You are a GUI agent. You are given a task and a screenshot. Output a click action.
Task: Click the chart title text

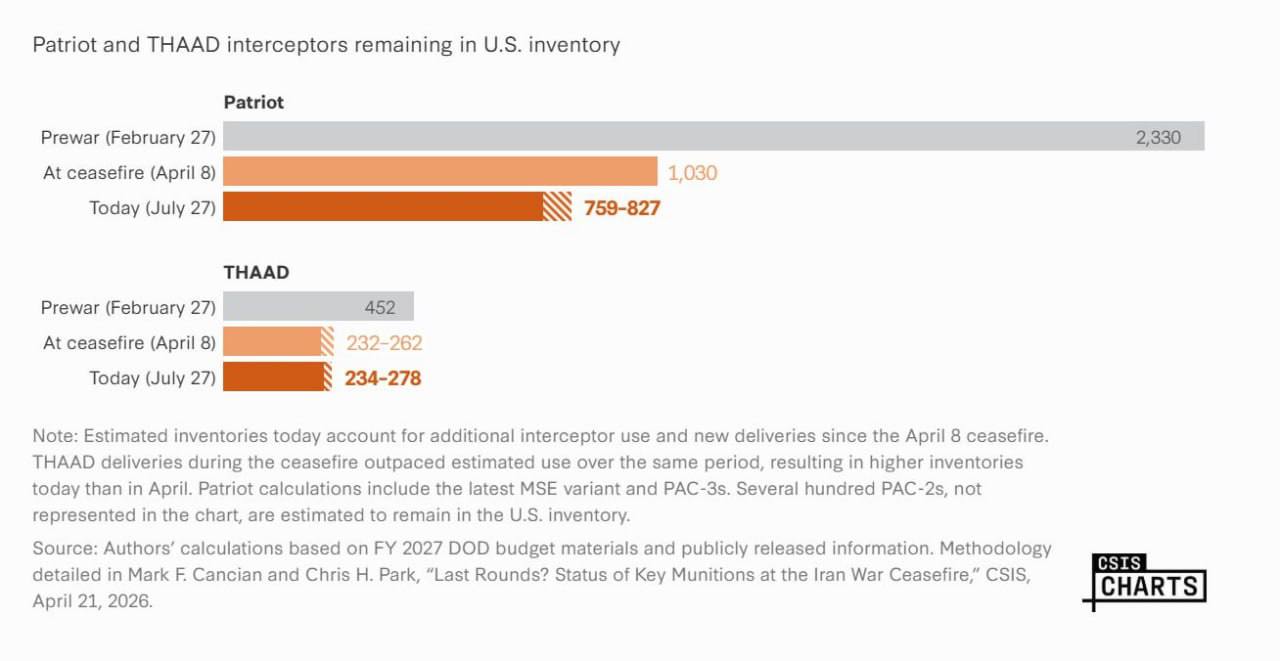(x=326, y=45)
